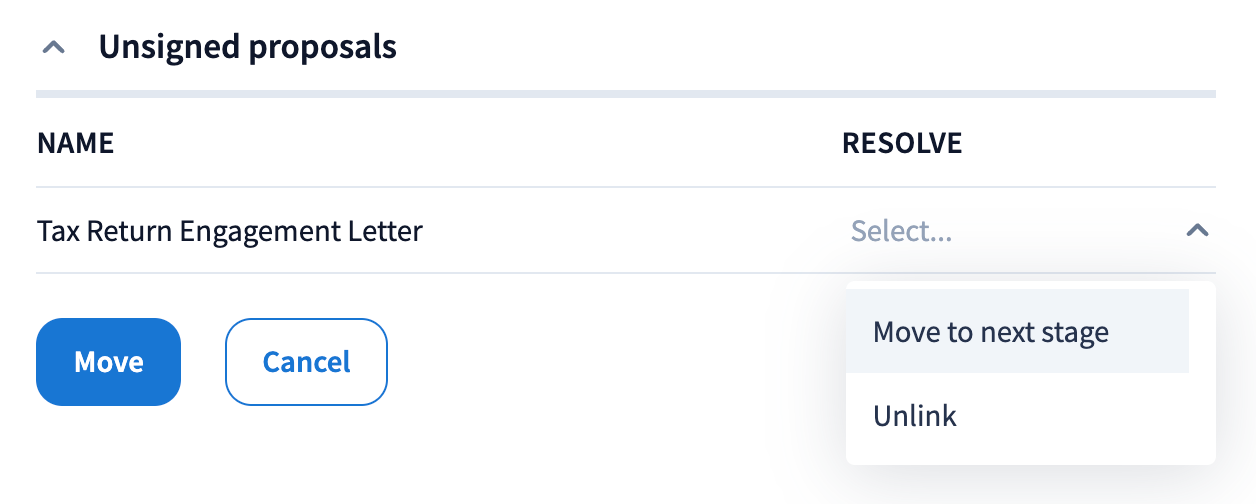The width and height of the screenshot is (1256, 504).
Task: Click the Unsigned proposals heading
Action: (x=247, y=47)
